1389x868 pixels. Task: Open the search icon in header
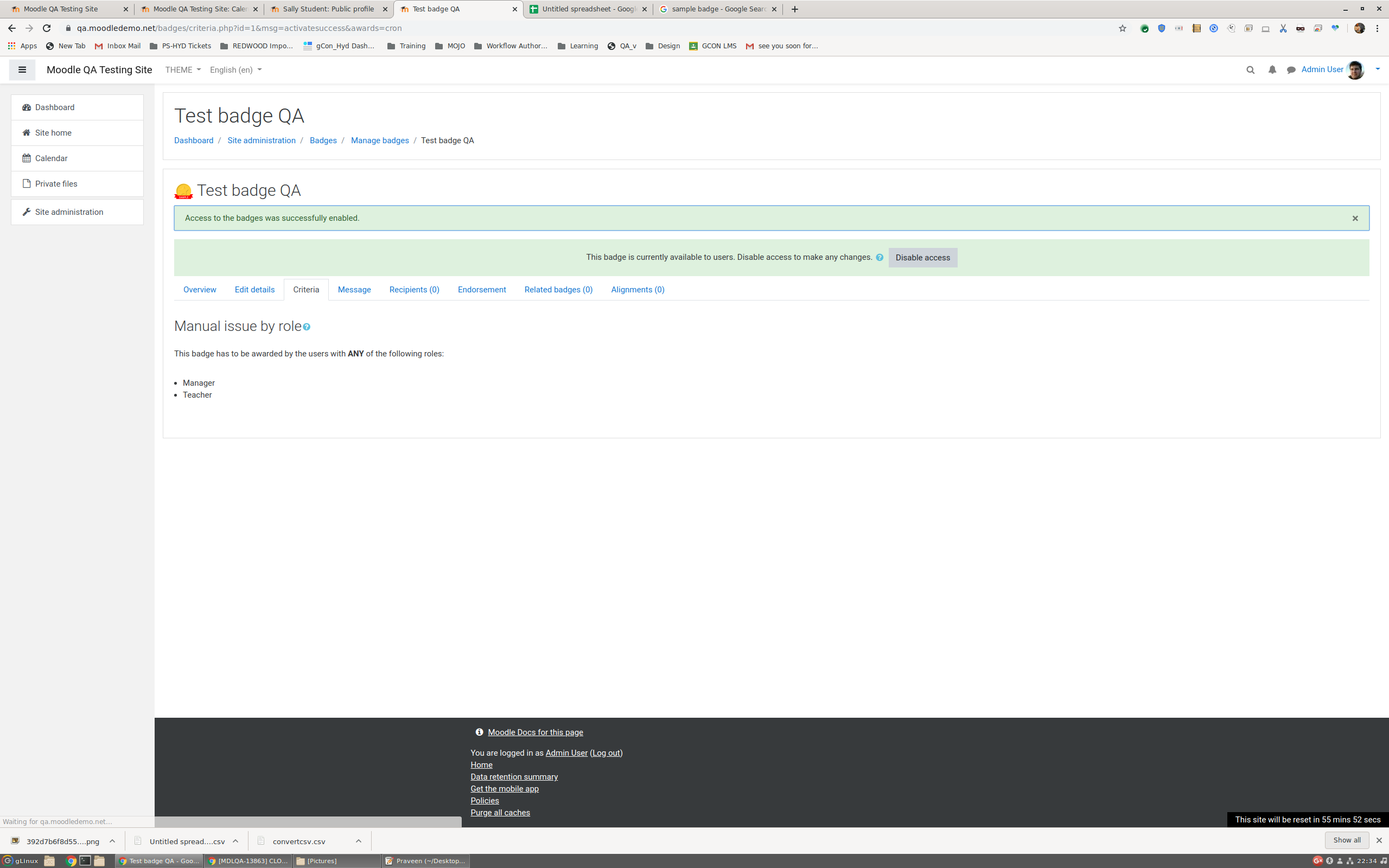point(1251,70)
